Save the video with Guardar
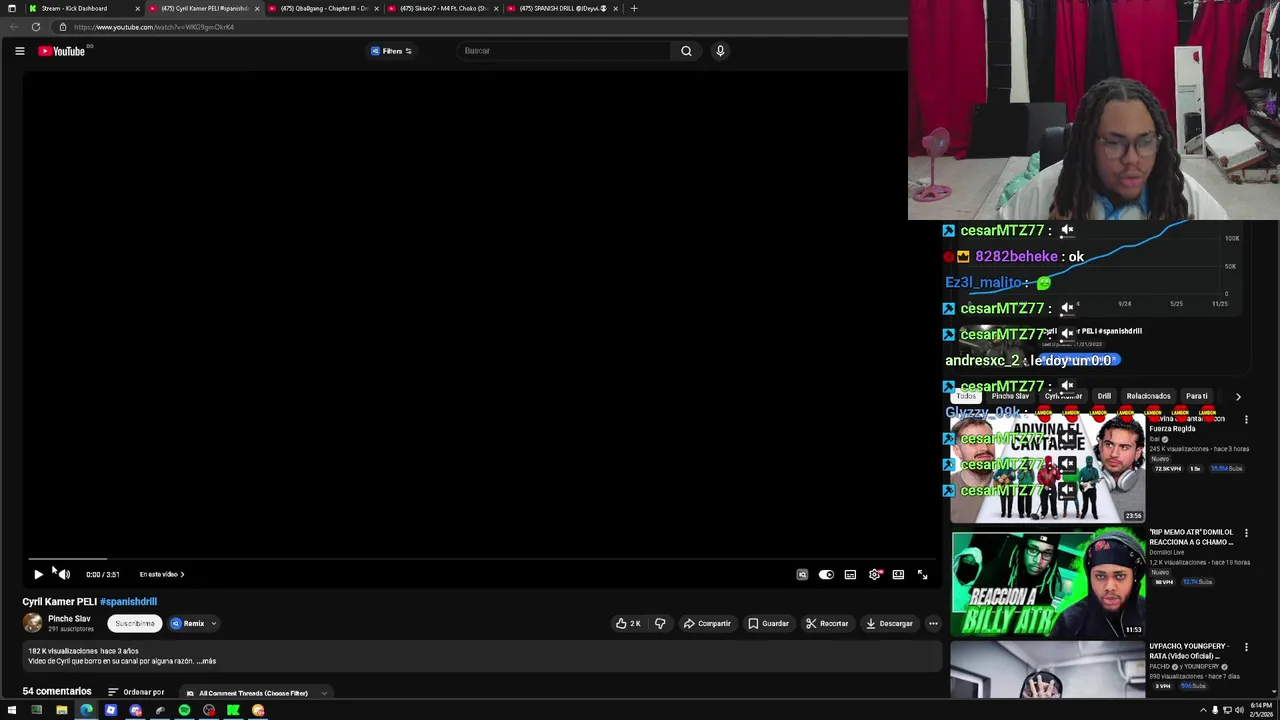Viewport: 1280px width, 720px height. [768, 623]
